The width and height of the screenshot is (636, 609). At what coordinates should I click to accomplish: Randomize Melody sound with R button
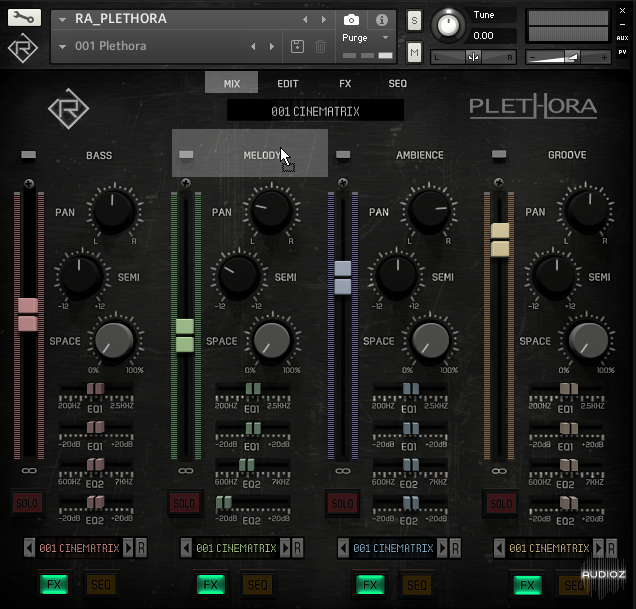point(298,548)
